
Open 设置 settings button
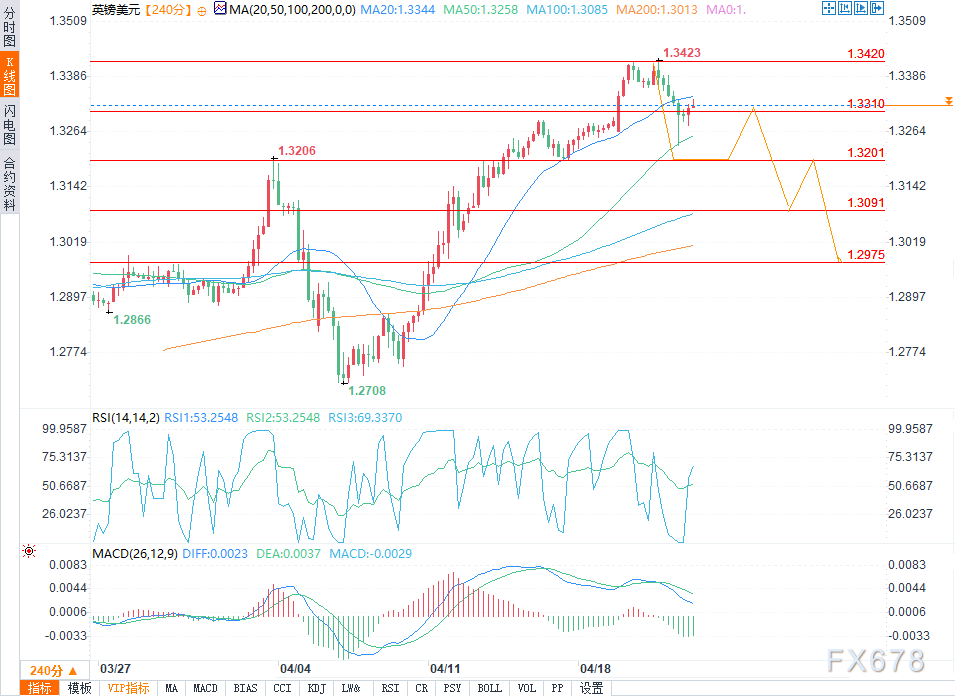591,688
